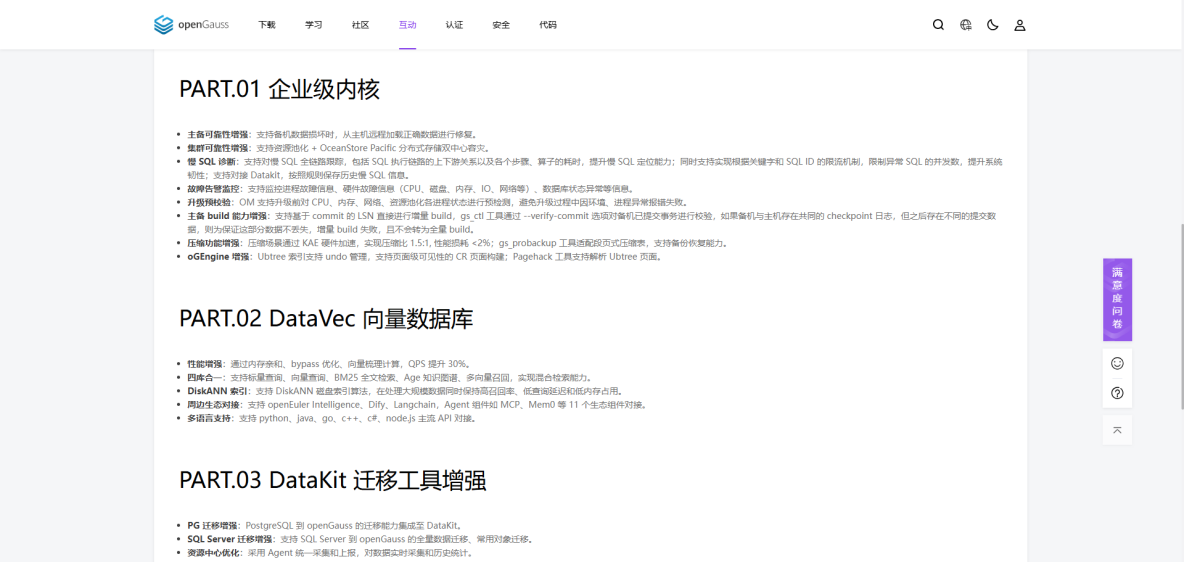Click the PART.03 DataKit 迁移工具增强 heading
Image resolution: width=1184 pixels, height=562 pixels.
click(x=332, y=480)
